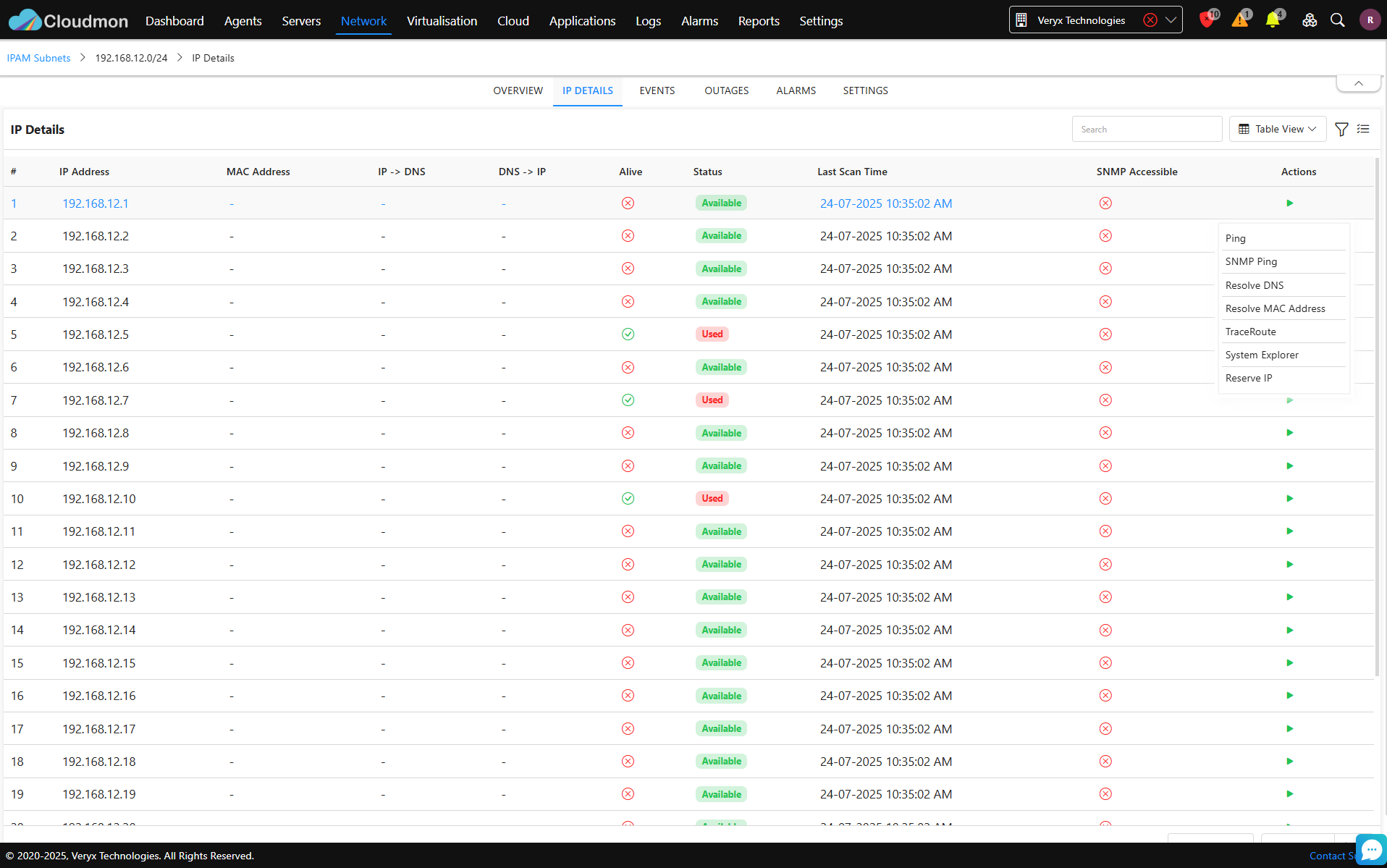The width and height of the screenshot is (1387, 868).
Task: Click the Alive status icon for 192.168.12.7
Action: pos(628,400)
